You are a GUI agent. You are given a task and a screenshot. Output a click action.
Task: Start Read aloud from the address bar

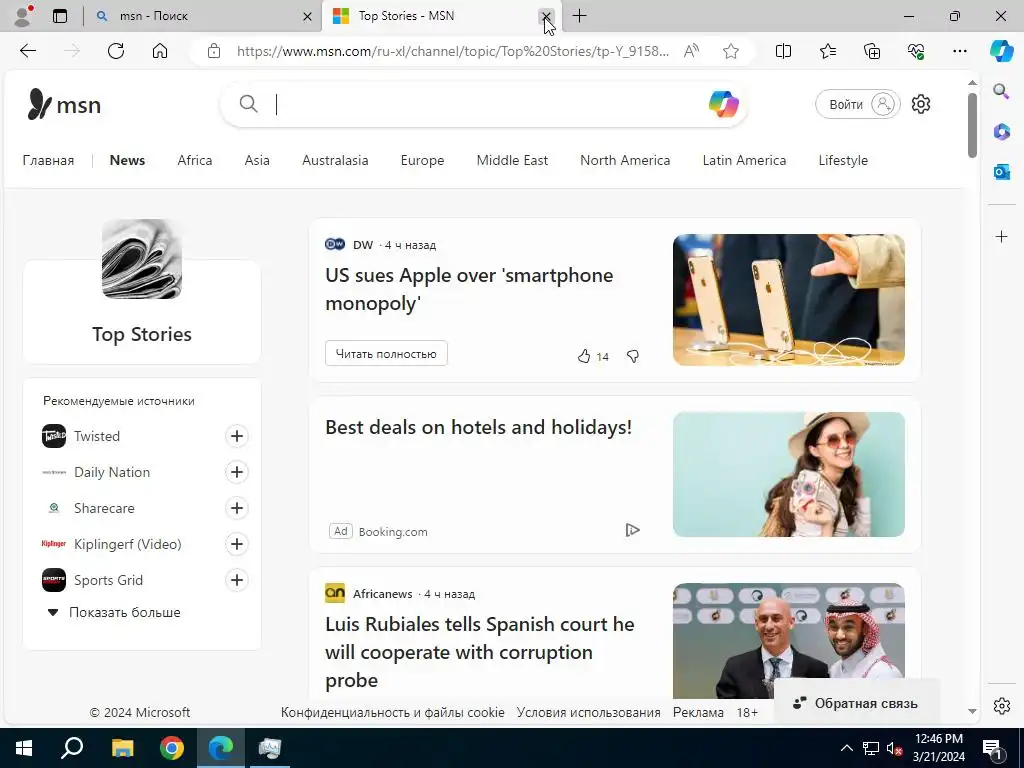tap(691, 51)
